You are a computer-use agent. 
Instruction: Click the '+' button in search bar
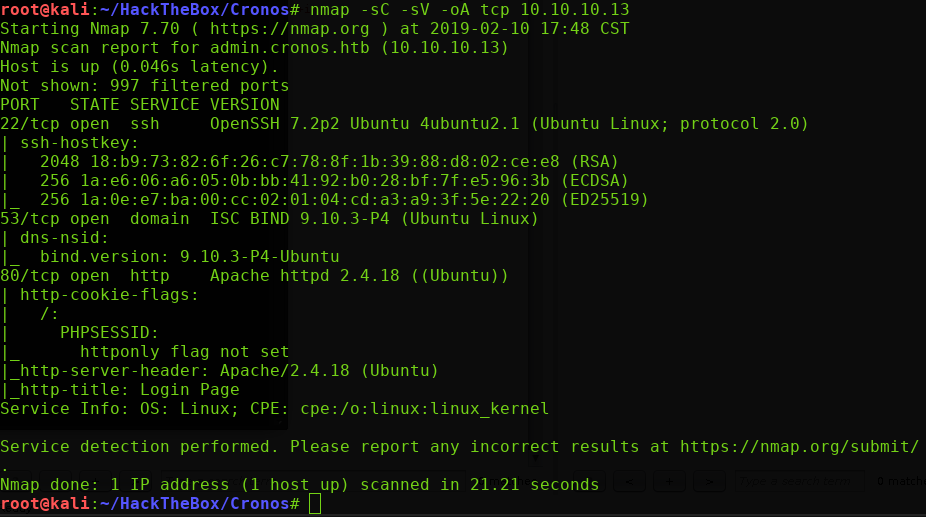668,482
